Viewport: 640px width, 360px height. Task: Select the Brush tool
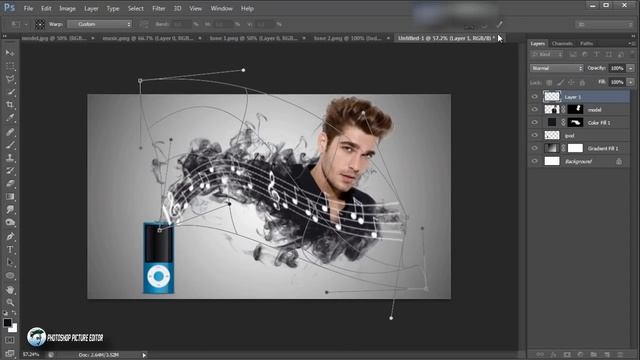coord(10,145)
